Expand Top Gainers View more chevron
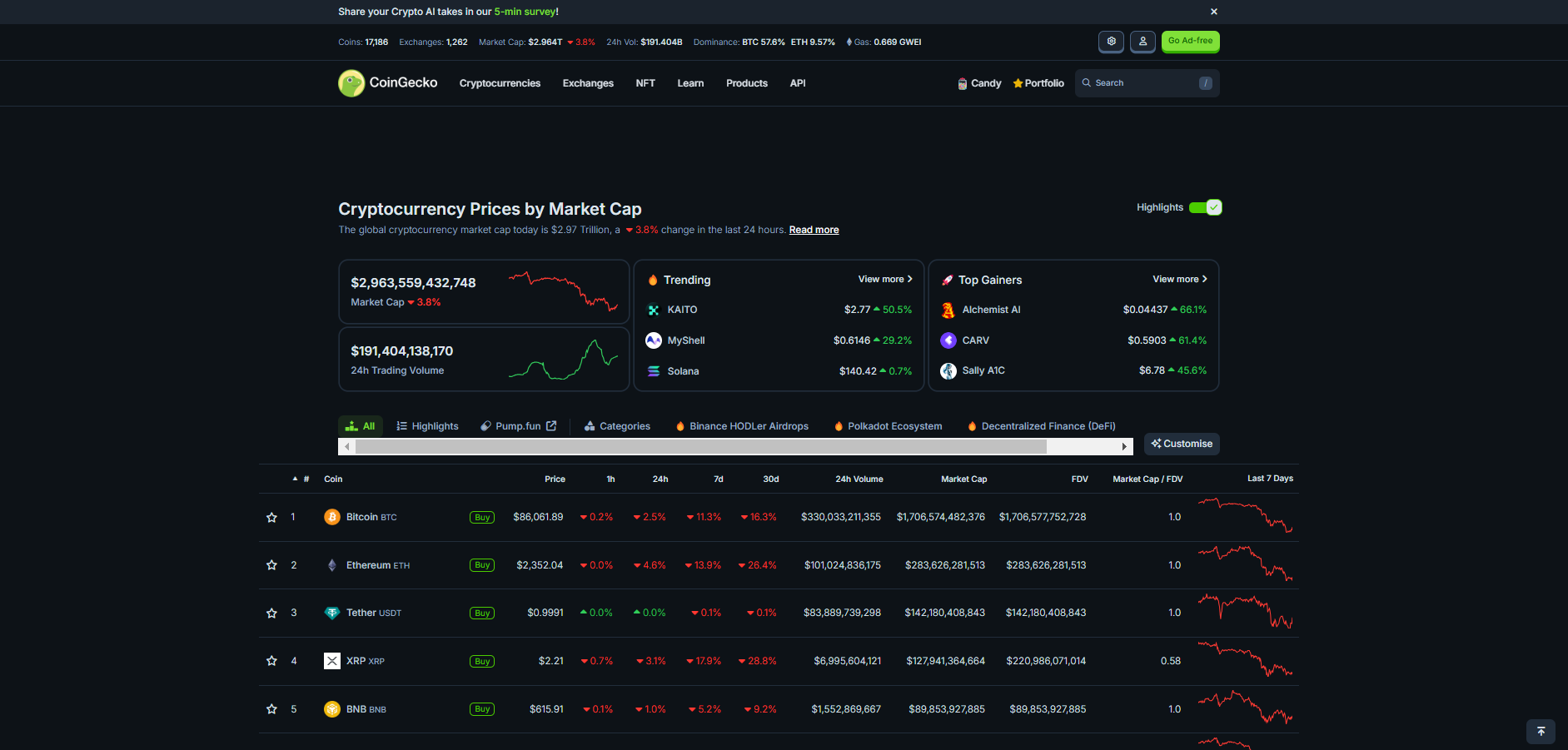Image resolution: width=1568 pixels, height=750 pixels. pos(1204,280)
